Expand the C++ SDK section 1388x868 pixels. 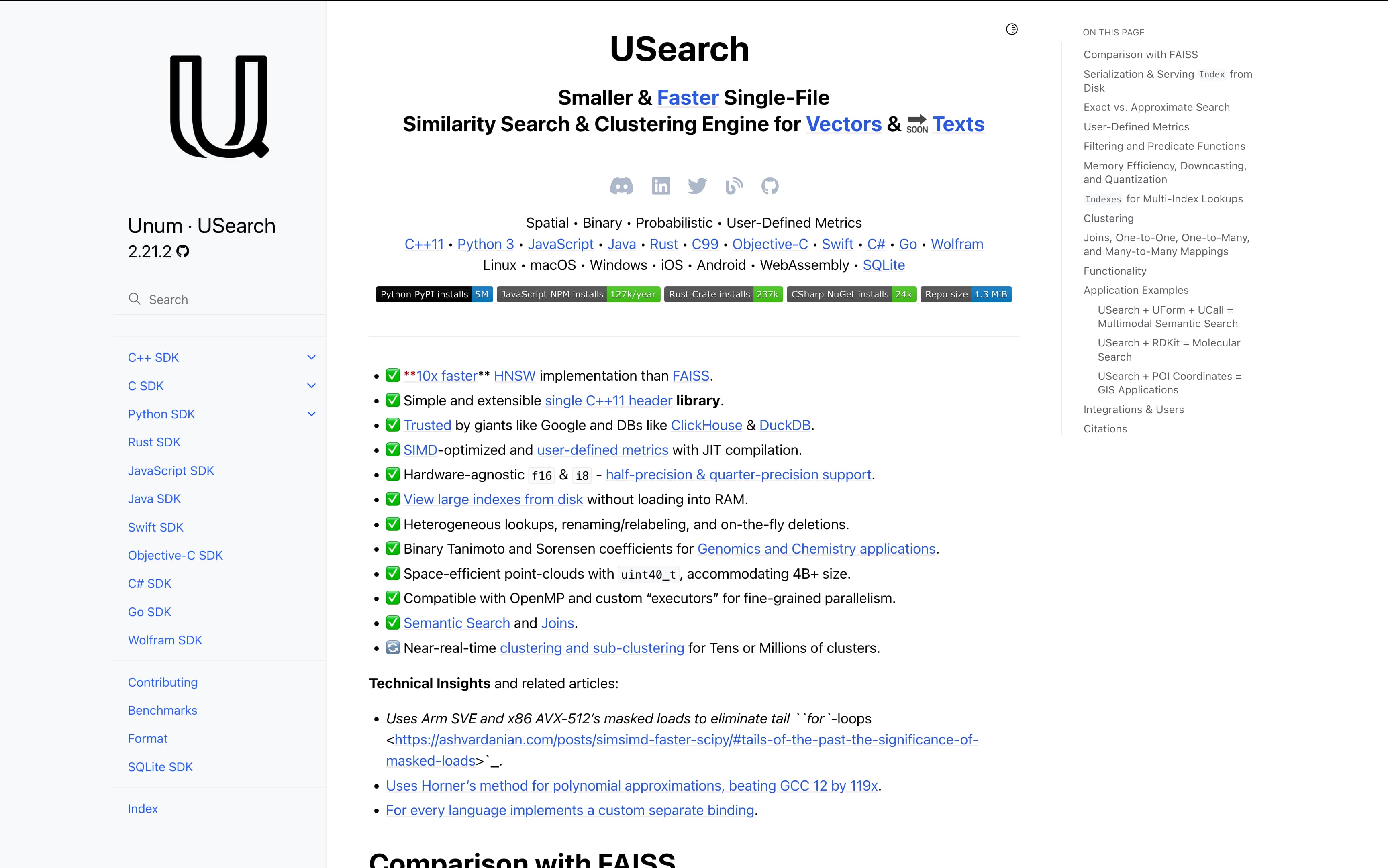[312, 357]
